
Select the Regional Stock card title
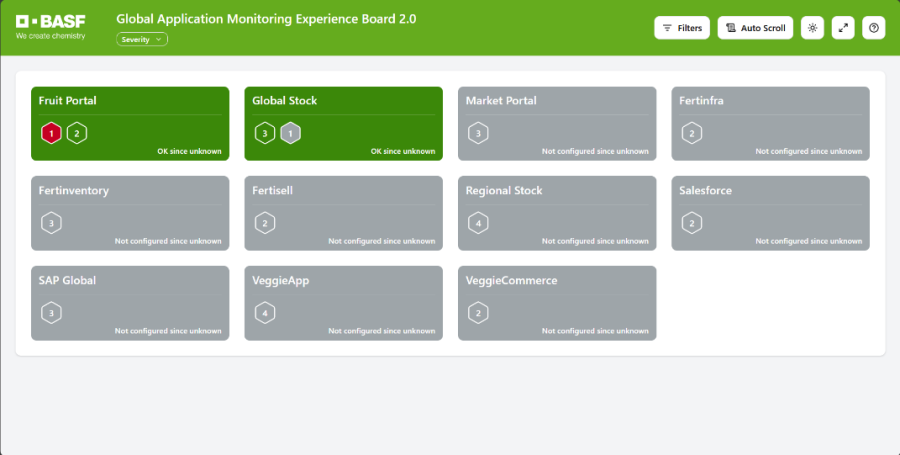(x=503, y=190)
